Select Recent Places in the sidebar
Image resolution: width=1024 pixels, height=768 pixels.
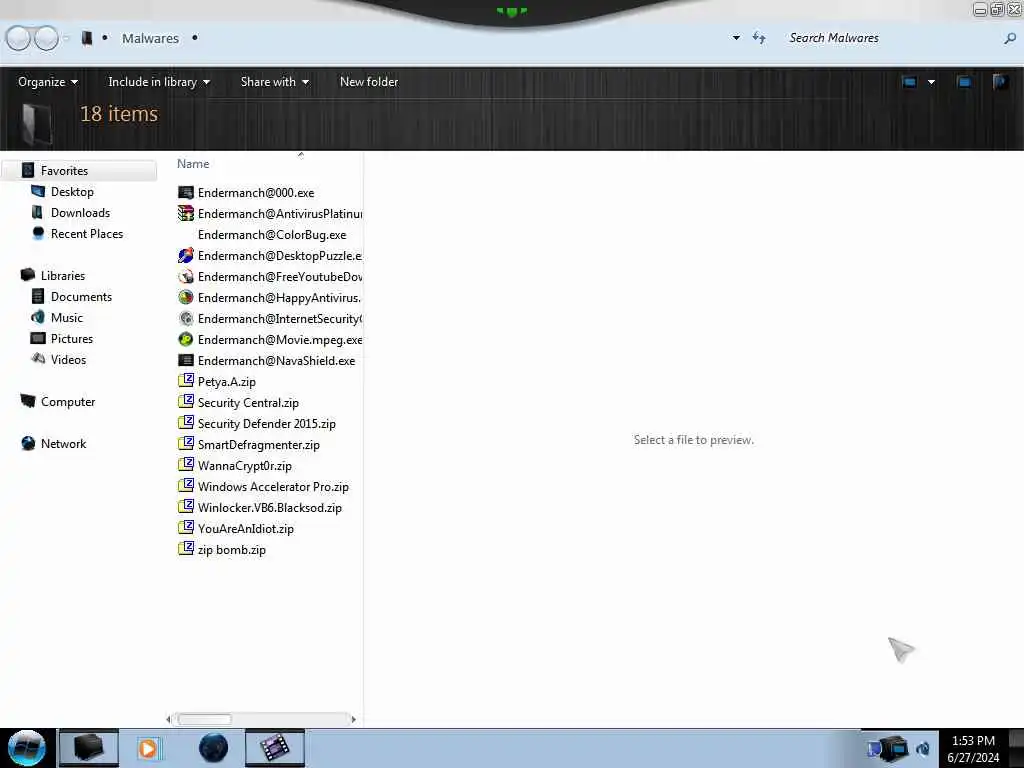point(87,234)
